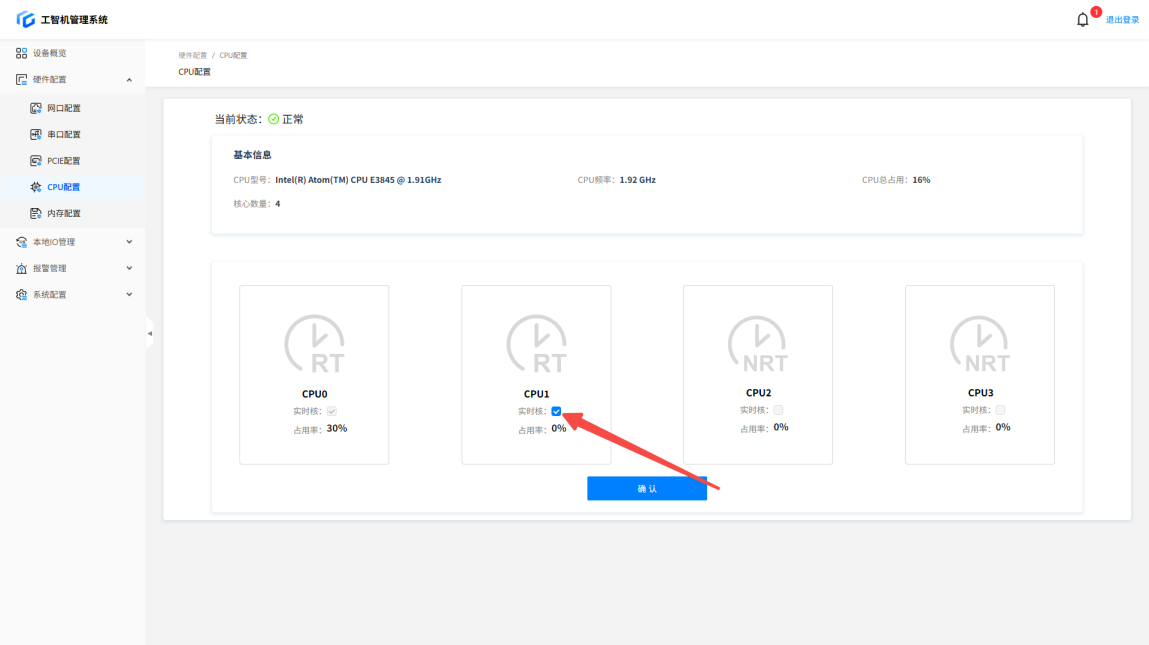Click 硬件配置 in the breadcrumb

coord(193,55)
